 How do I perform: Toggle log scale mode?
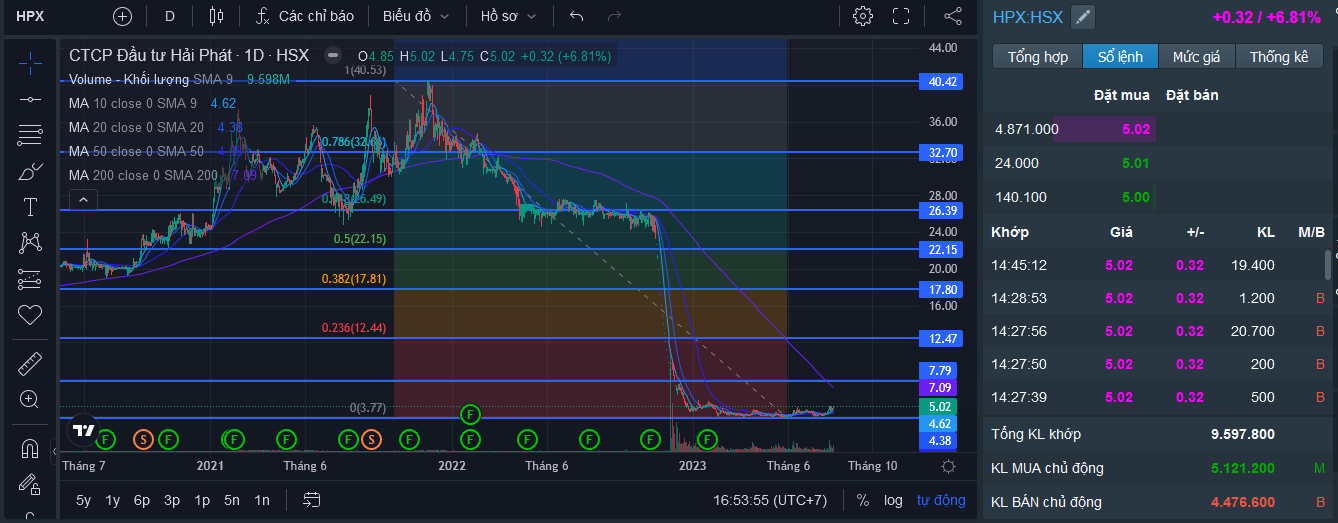(893, 499)
